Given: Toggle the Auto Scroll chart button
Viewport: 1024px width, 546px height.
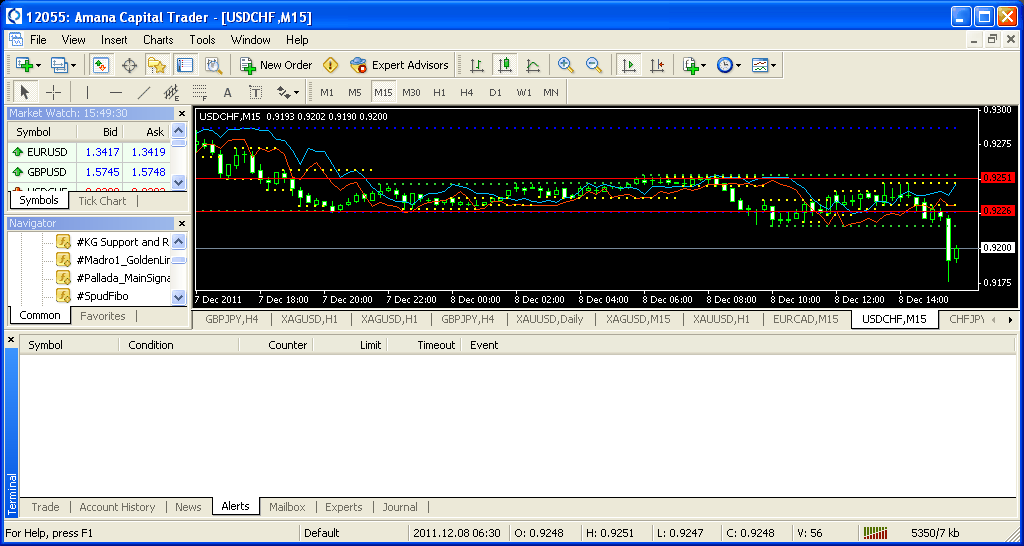Looking at the screenshot, I should click(628, 65).
